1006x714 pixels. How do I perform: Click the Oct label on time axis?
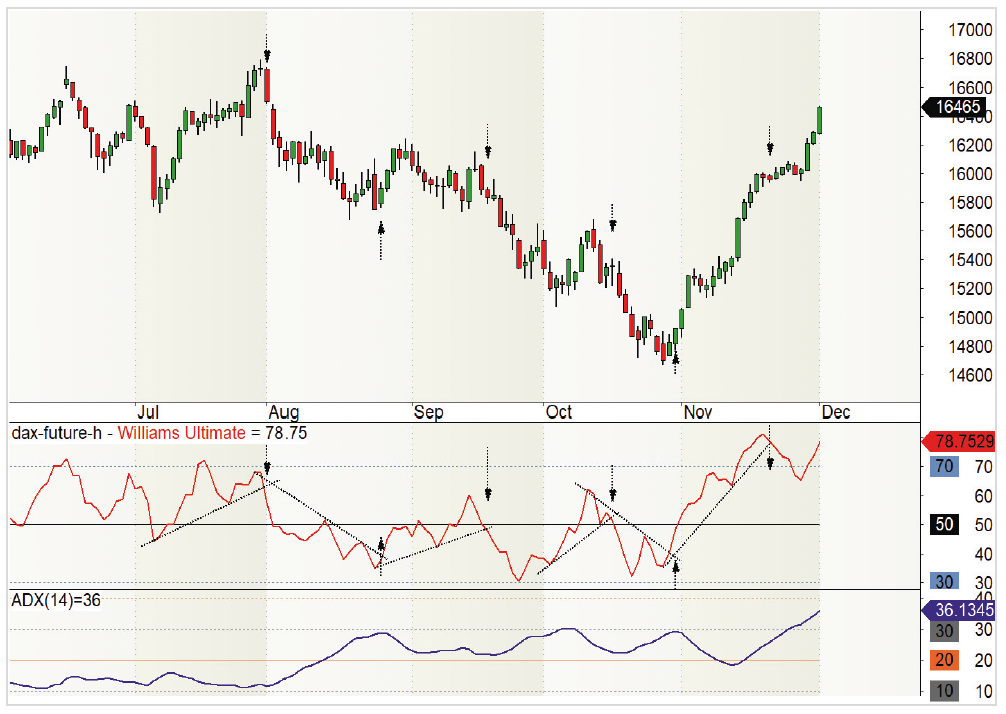coord(559,412)
